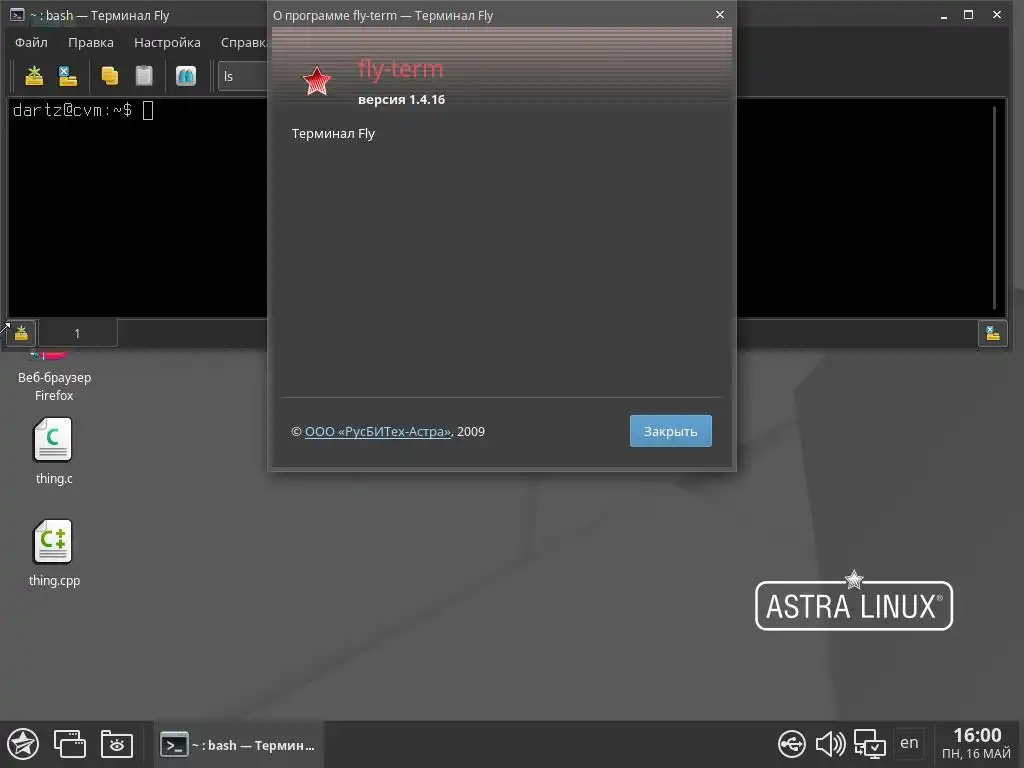Image resolution: width=1024 pixels, height=768 pixels.
Task: Click the 16:00 clock in the tray
Action: [977, 735]
